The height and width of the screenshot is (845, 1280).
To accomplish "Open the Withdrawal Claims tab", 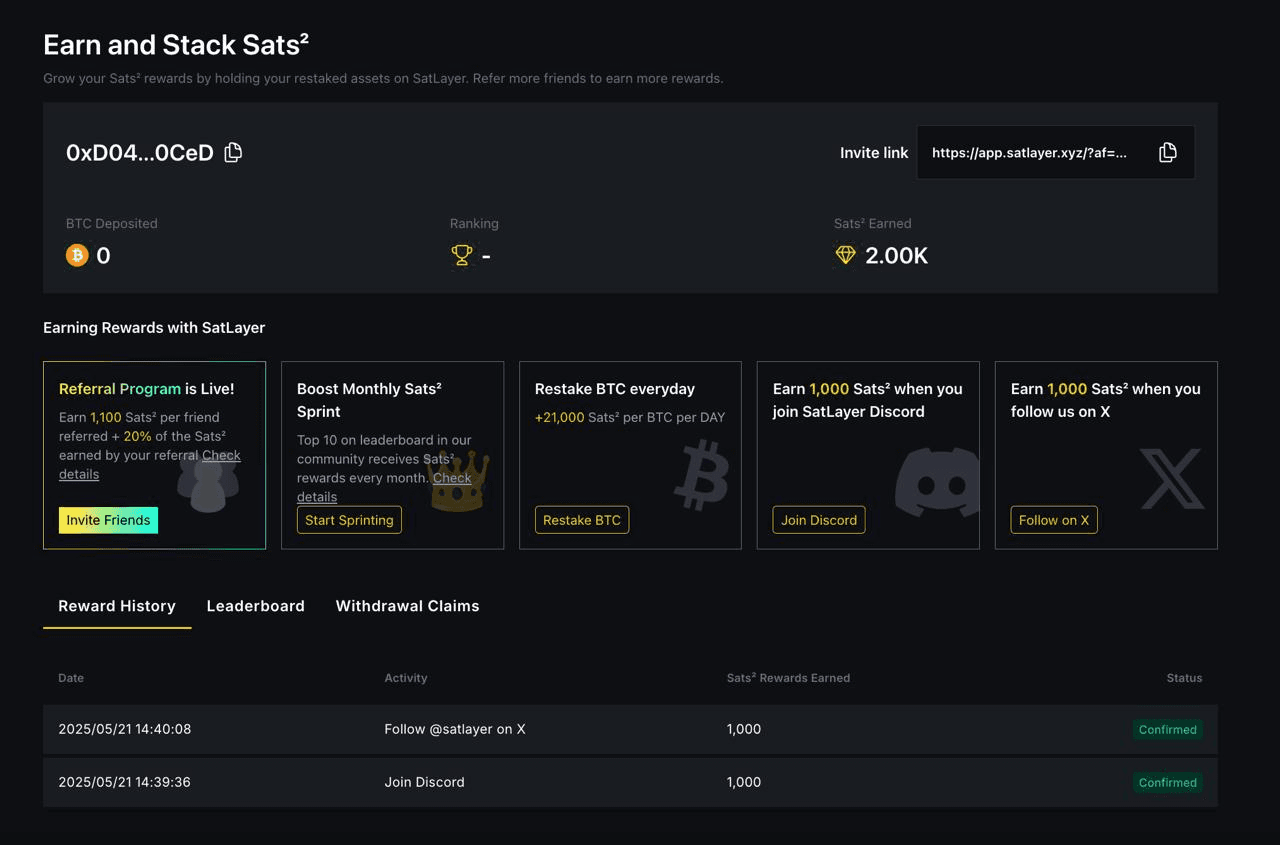I will [x=407, y=606].
